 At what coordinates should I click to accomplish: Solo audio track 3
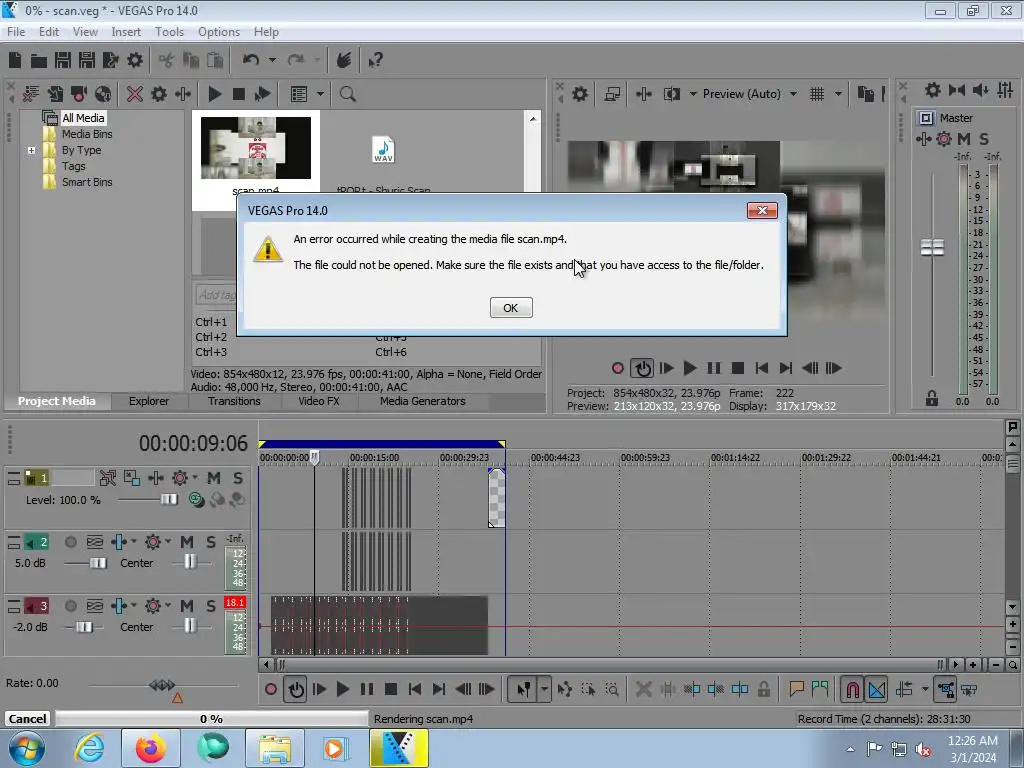(210, 606)
